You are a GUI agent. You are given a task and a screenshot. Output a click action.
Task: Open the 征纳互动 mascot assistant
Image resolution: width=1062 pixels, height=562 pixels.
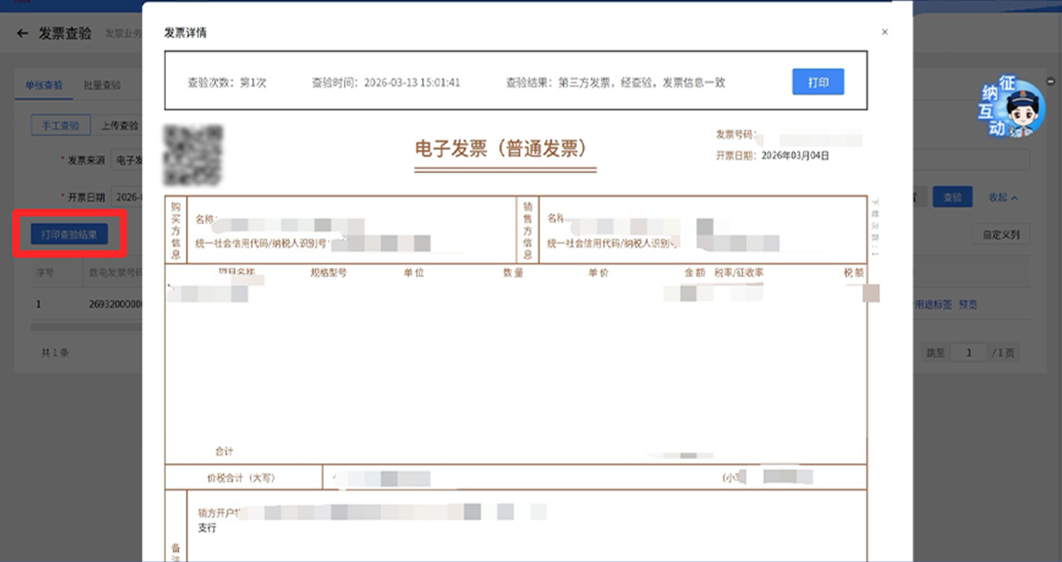coord(1011,107)
